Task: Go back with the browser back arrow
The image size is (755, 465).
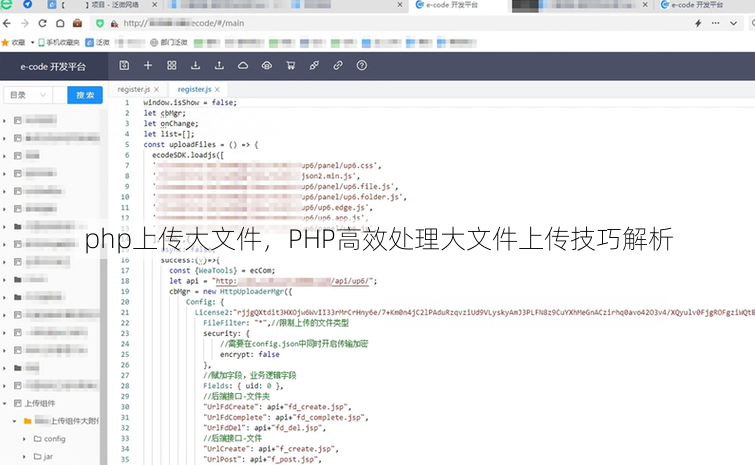Action: click(7, 23)
